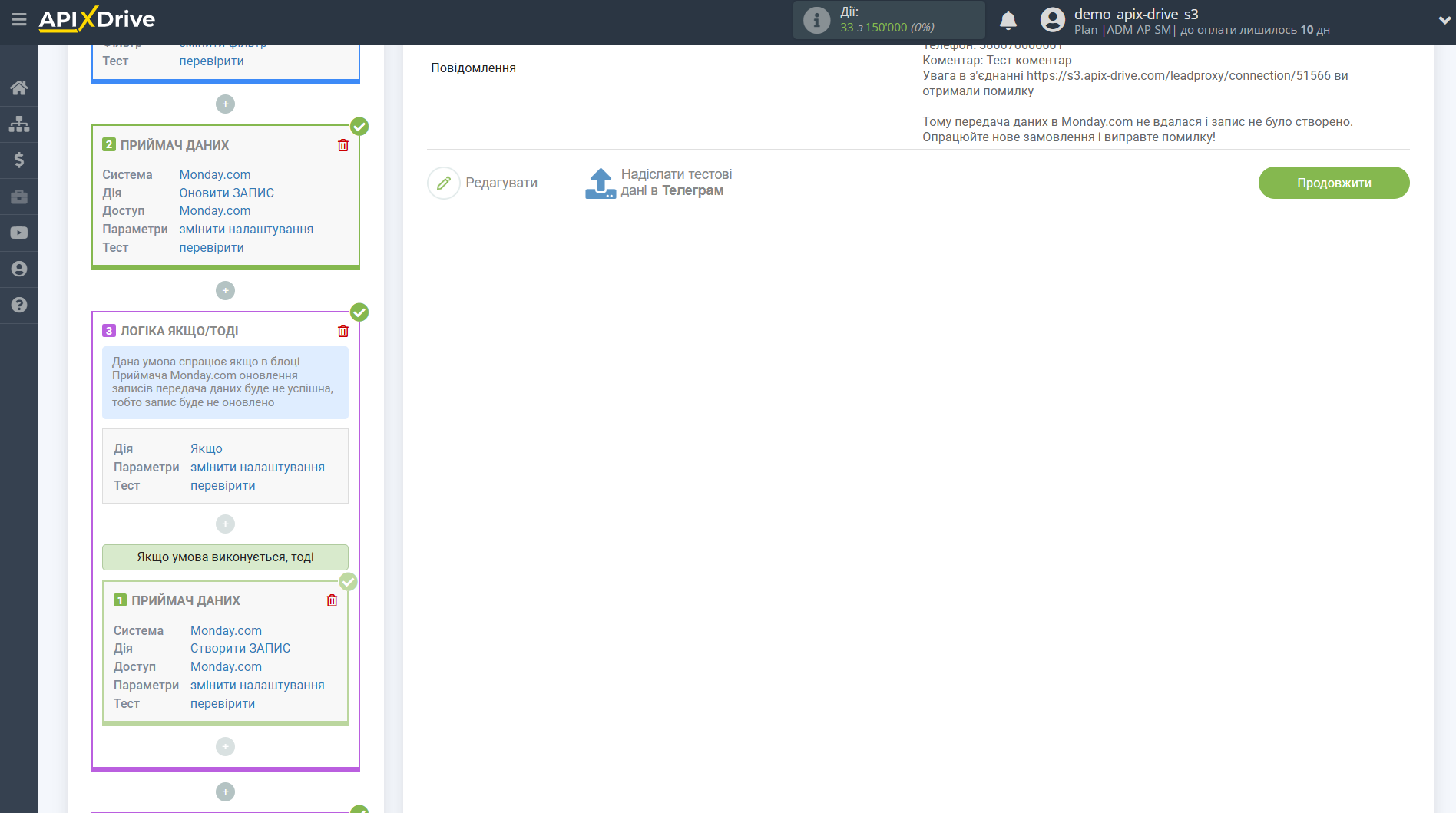Open Monday.com system link in nested block

[226, 630]
